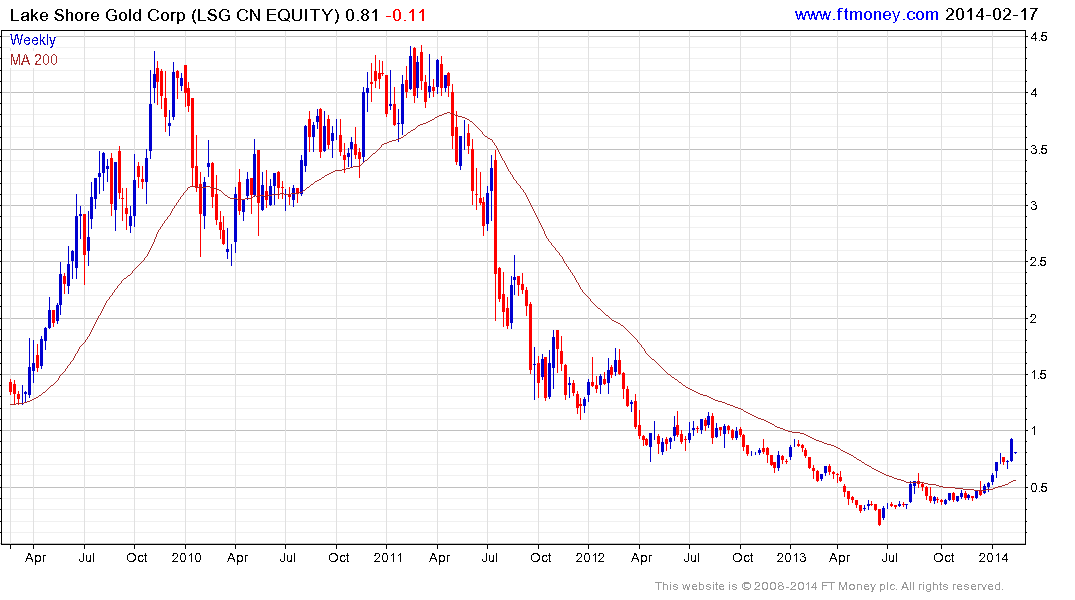The height and width of the screenshot is (600, 1075).
Task: Click the 2012 time axis label
Action: click(x=590, y=557)
